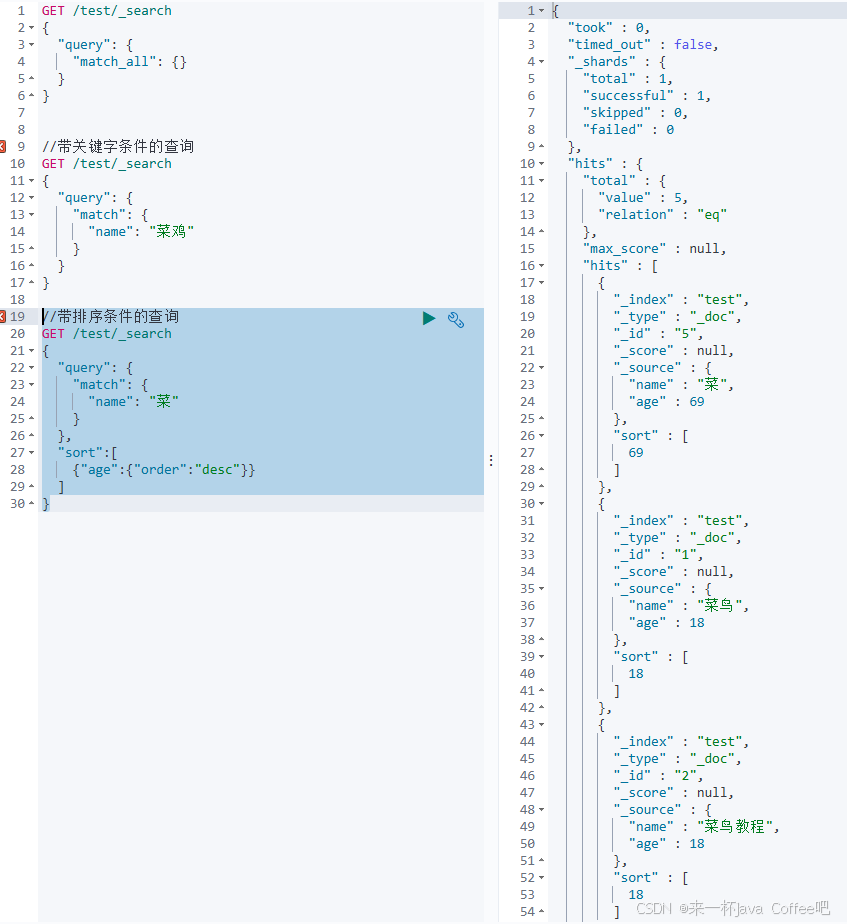The width and height of the screenshot is (847, 924).
Task: Click the "value" : 5 total hits line
Action: [x=643, y=198]
